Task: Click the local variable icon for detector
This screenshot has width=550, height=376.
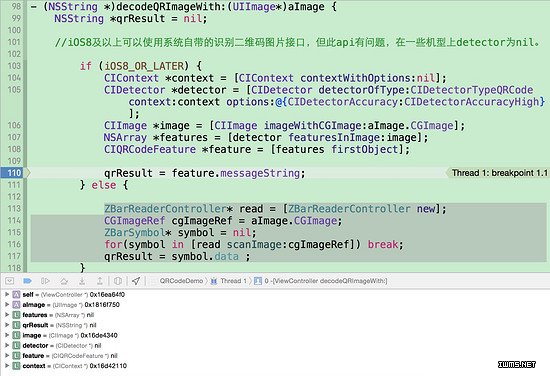Action: pyautogui.click(x=16, y=345)
